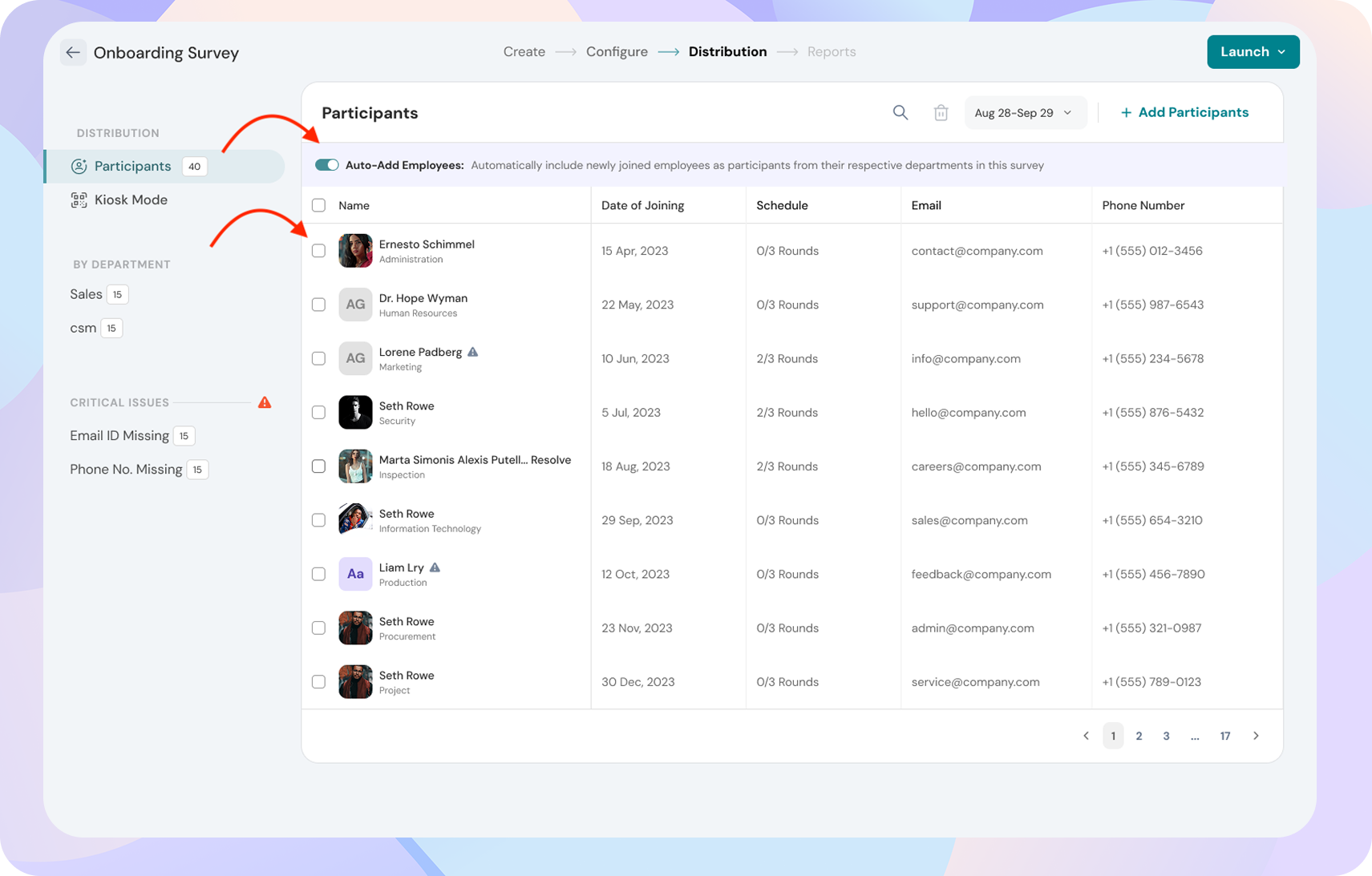Click email support@company.com
1372x876 pixels.
(x=977, y=305)
